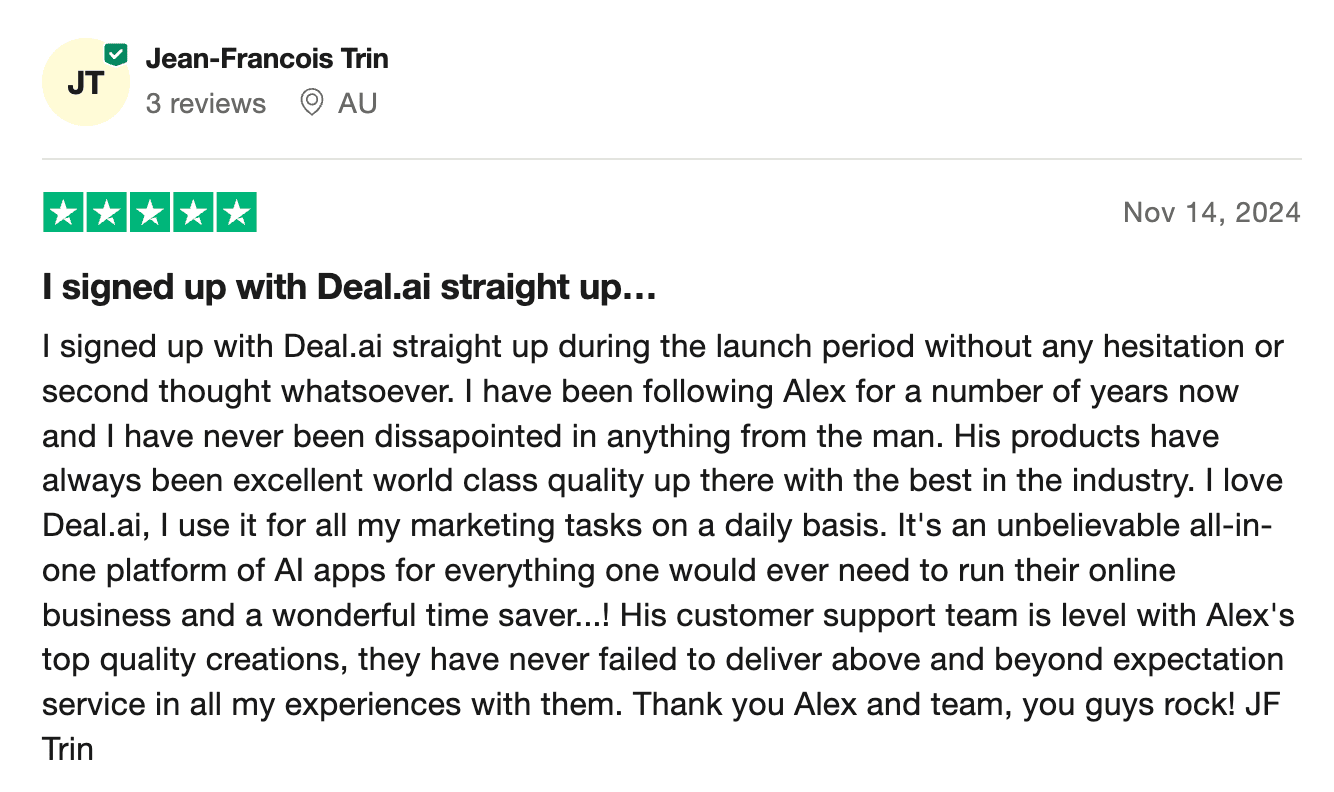Click the AU country label

357,104
